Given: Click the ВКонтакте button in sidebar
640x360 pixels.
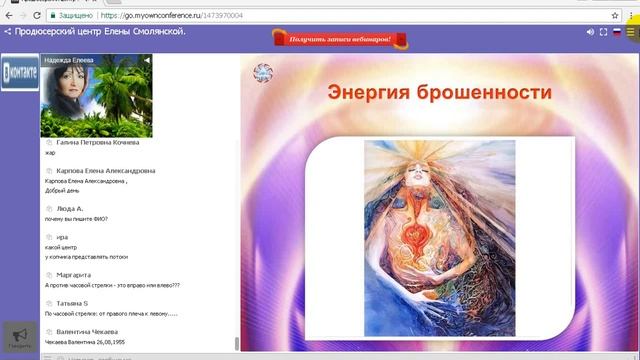Looking at the screenshot, I should click(x=20, y=73).
